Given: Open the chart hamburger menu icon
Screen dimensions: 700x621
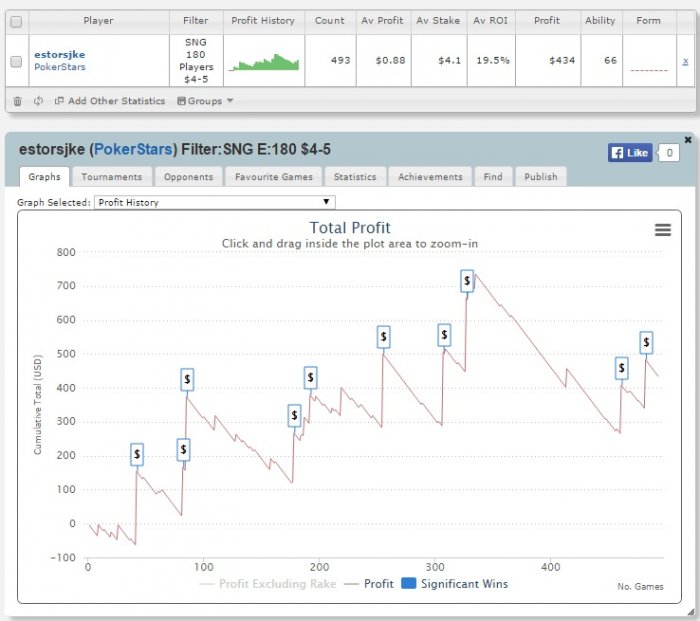Looking at the screenshot, I should click(662, 230).
